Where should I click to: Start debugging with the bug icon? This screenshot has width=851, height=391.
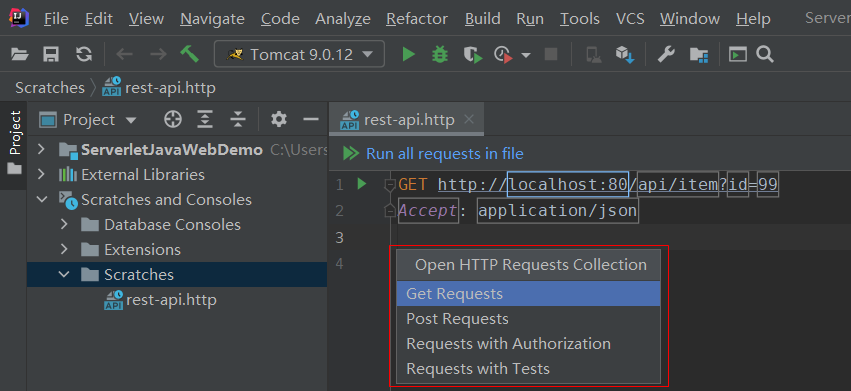click(440, 54)
